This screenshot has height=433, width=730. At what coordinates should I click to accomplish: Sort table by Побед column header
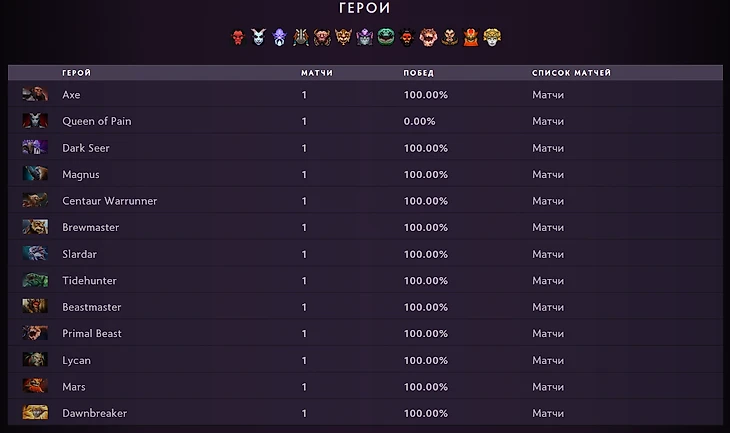tap(418, 73)
